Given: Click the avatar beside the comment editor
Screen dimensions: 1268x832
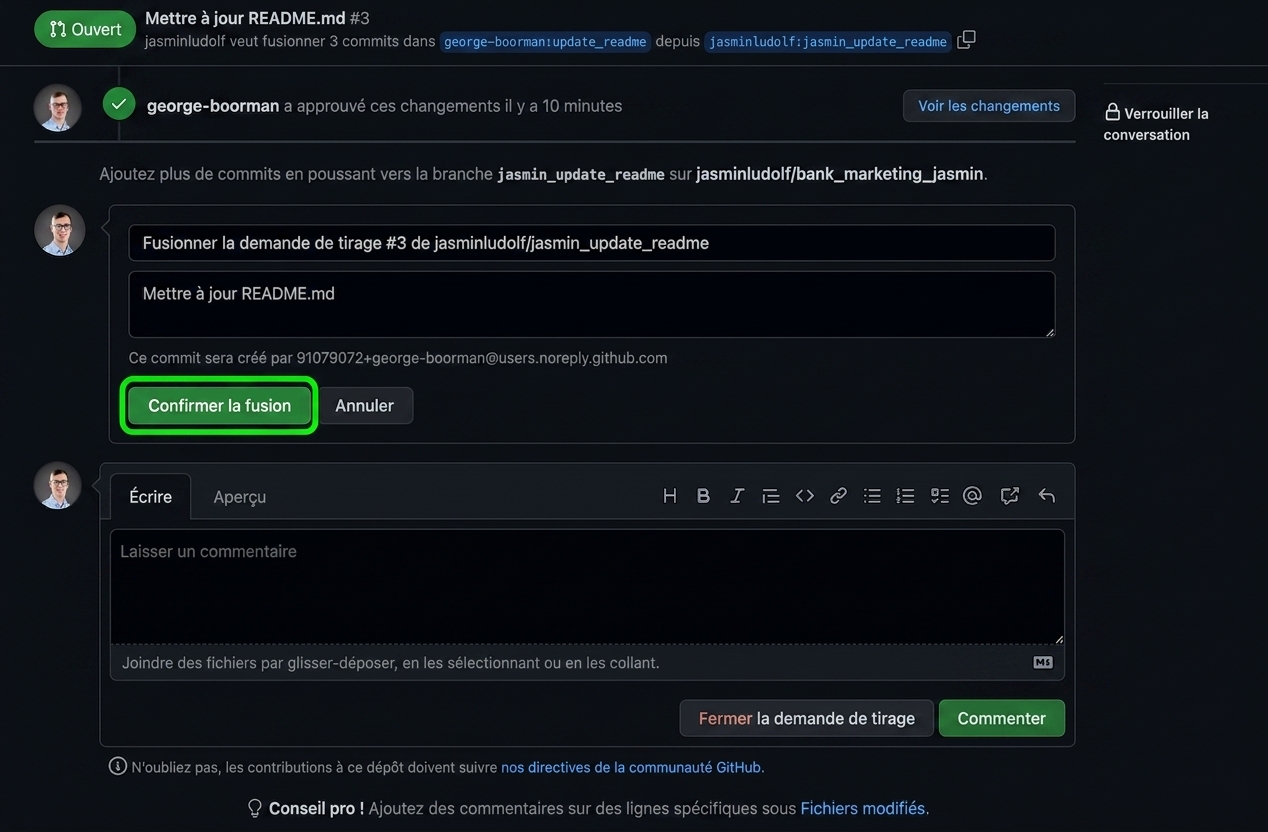Looking at the screenshot, I should (x=58, y=486).
